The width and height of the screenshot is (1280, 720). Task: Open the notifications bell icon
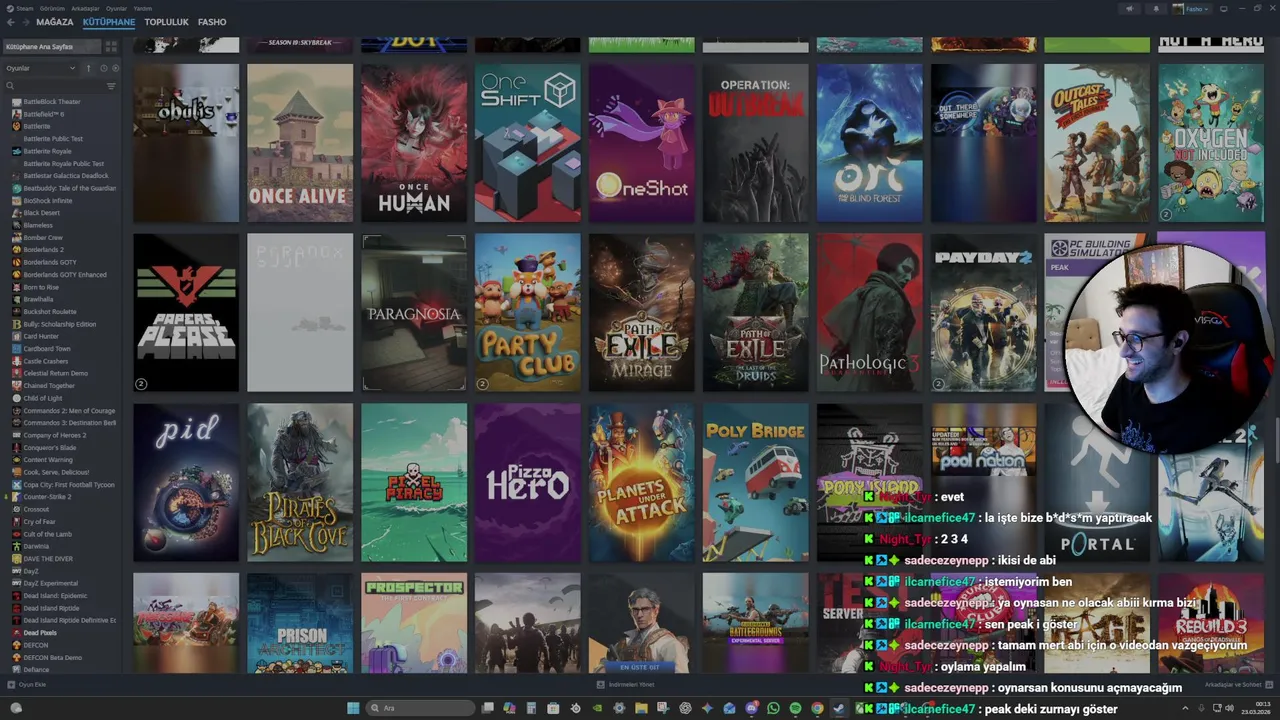(x=1157, y=8)
